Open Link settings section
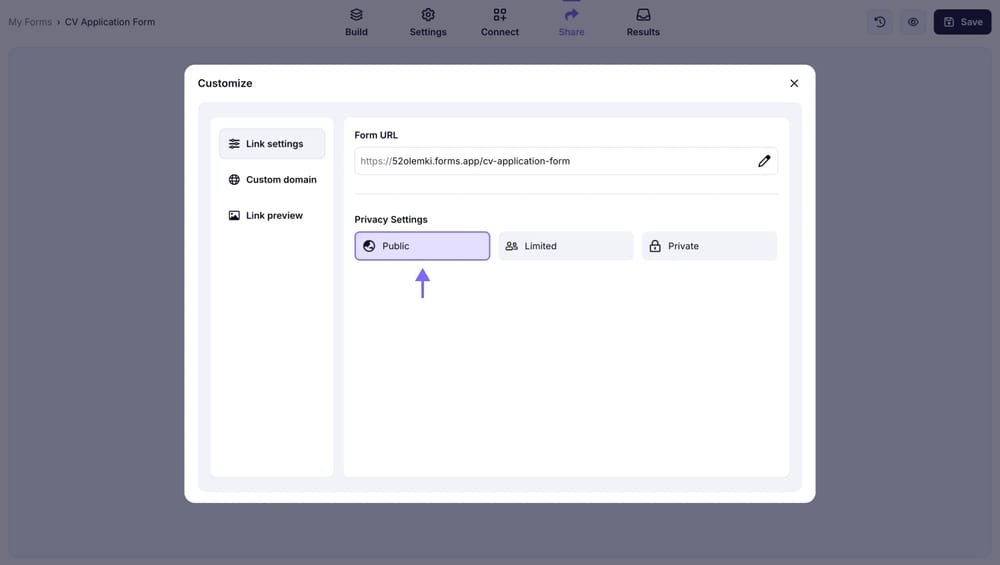 click(272, 144)
